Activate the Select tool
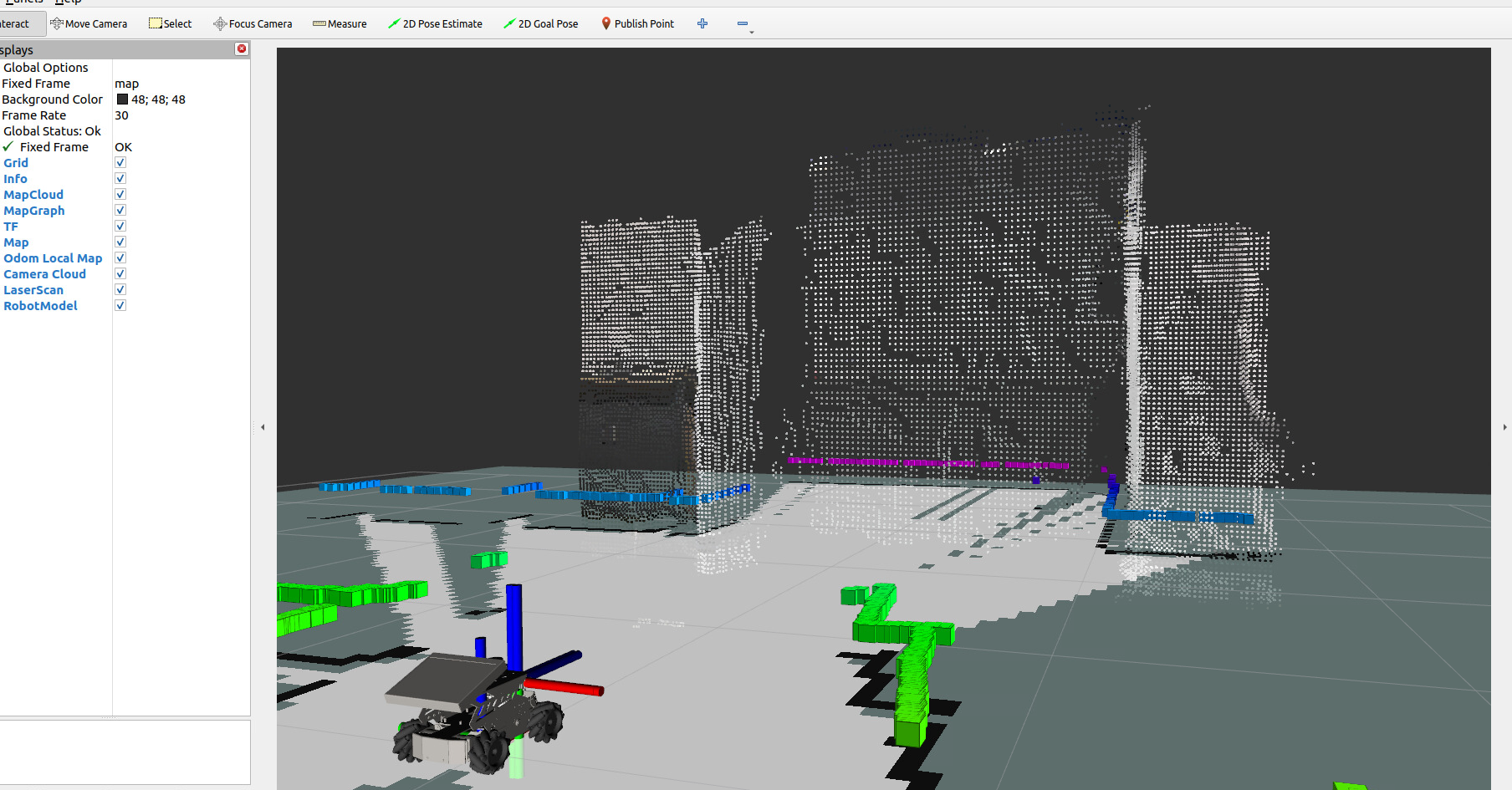The height and width of the screenshot is (790, 1512). pos(171,23)
